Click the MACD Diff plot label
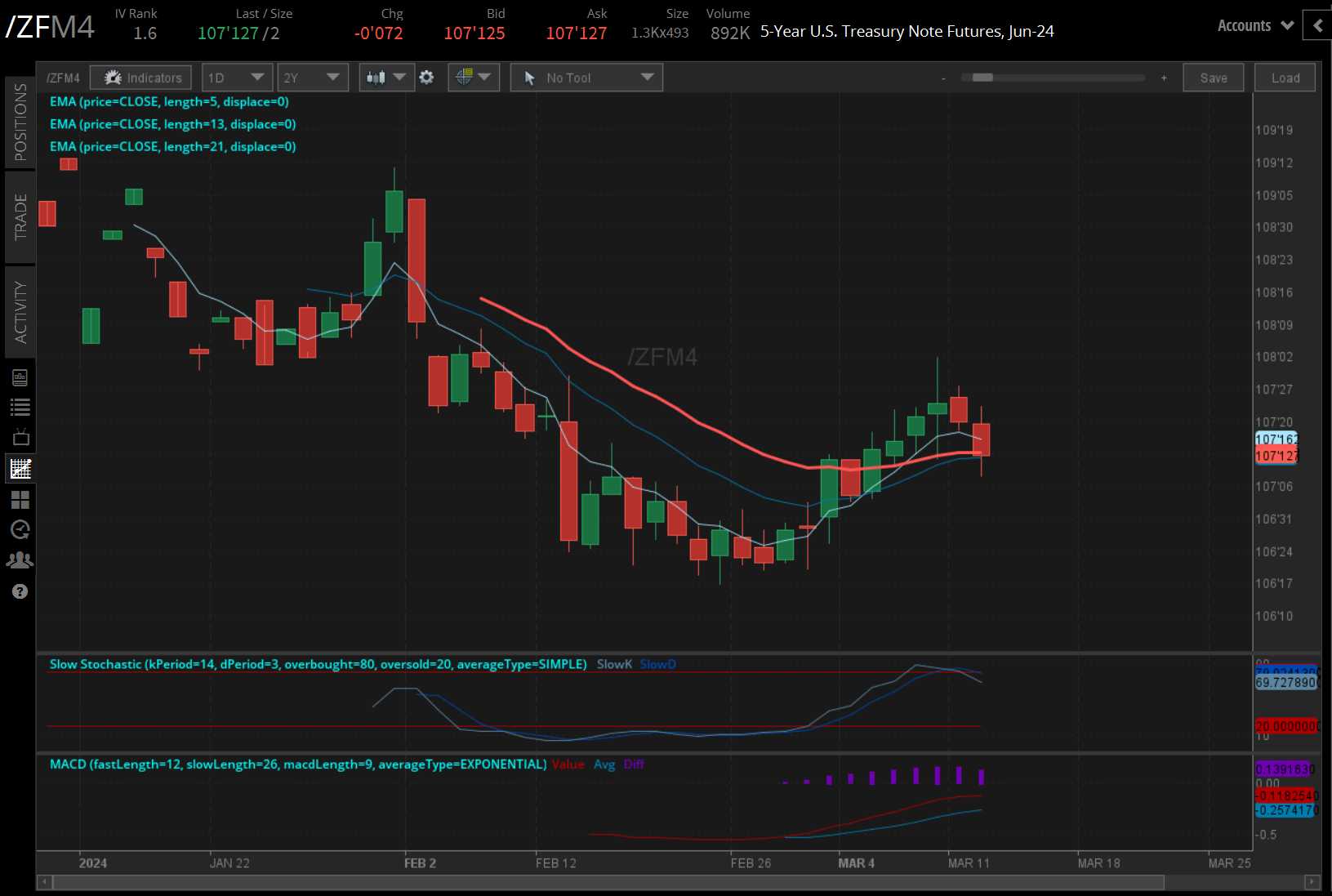 click(x=634, y=764)
